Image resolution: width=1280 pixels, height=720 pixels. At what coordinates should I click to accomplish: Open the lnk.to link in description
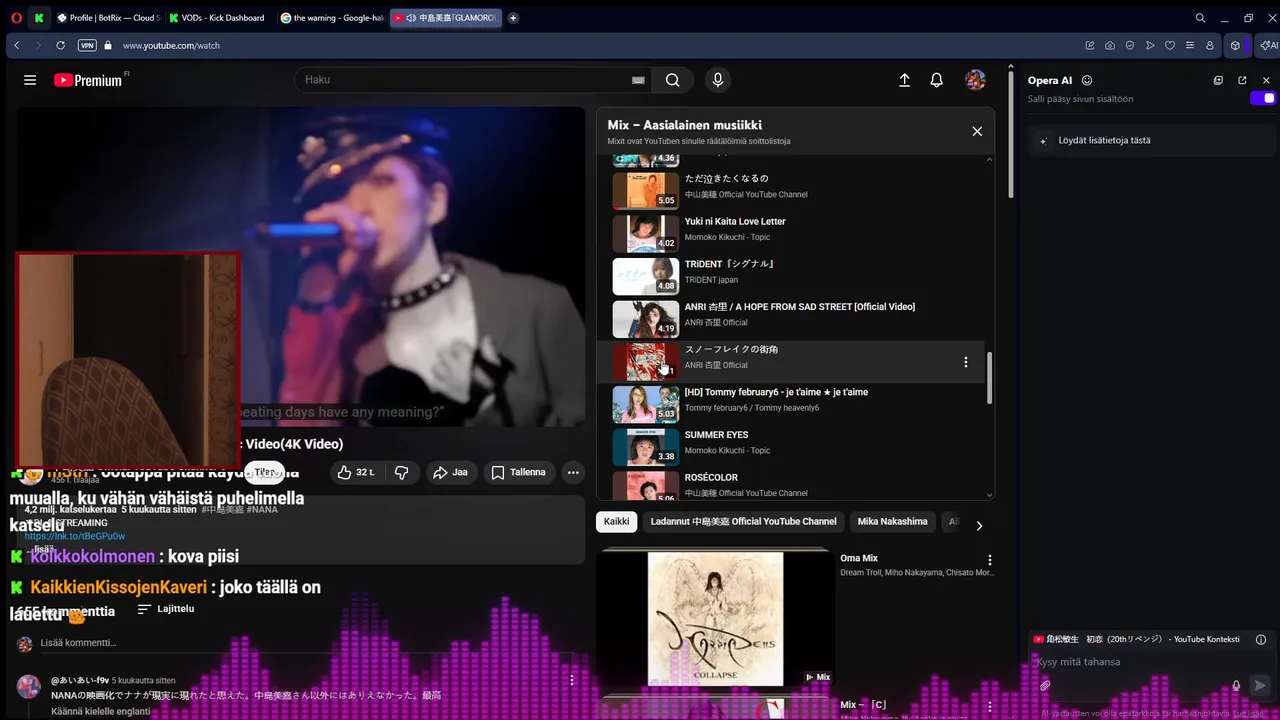pyautogui.click(x=75, y=536)
